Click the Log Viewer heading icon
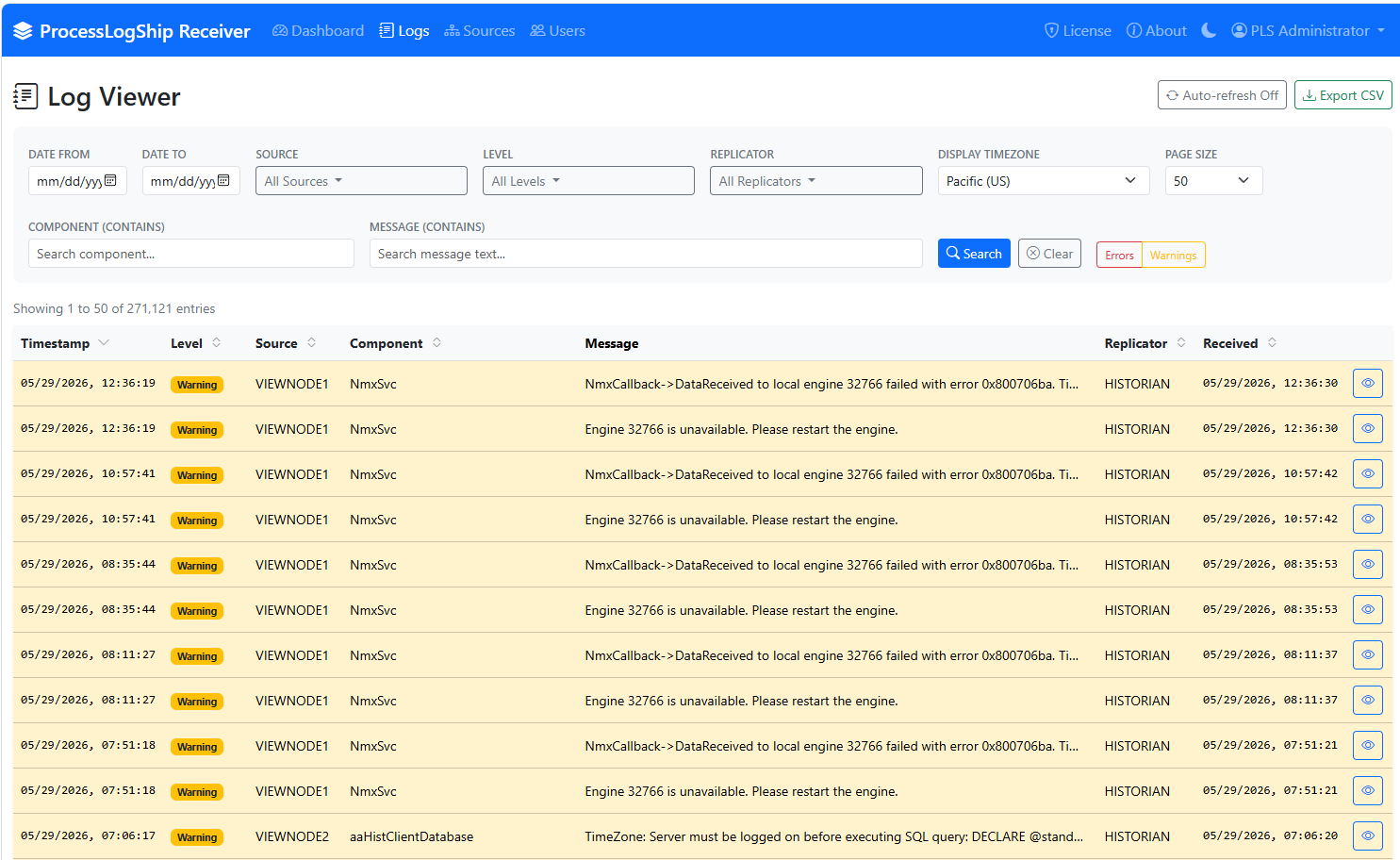This screenshot has height=860, width=1400. click(25, 96)
